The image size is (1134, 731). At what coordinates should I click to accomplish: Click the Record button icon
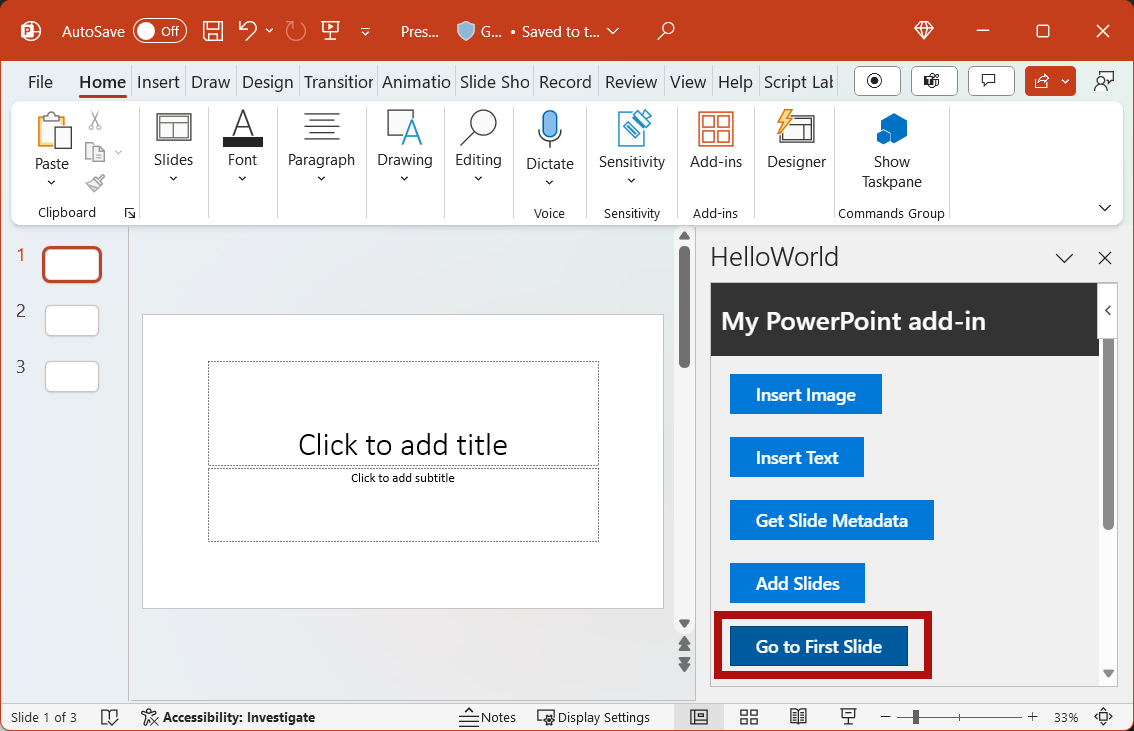click(x=877, y=81)
